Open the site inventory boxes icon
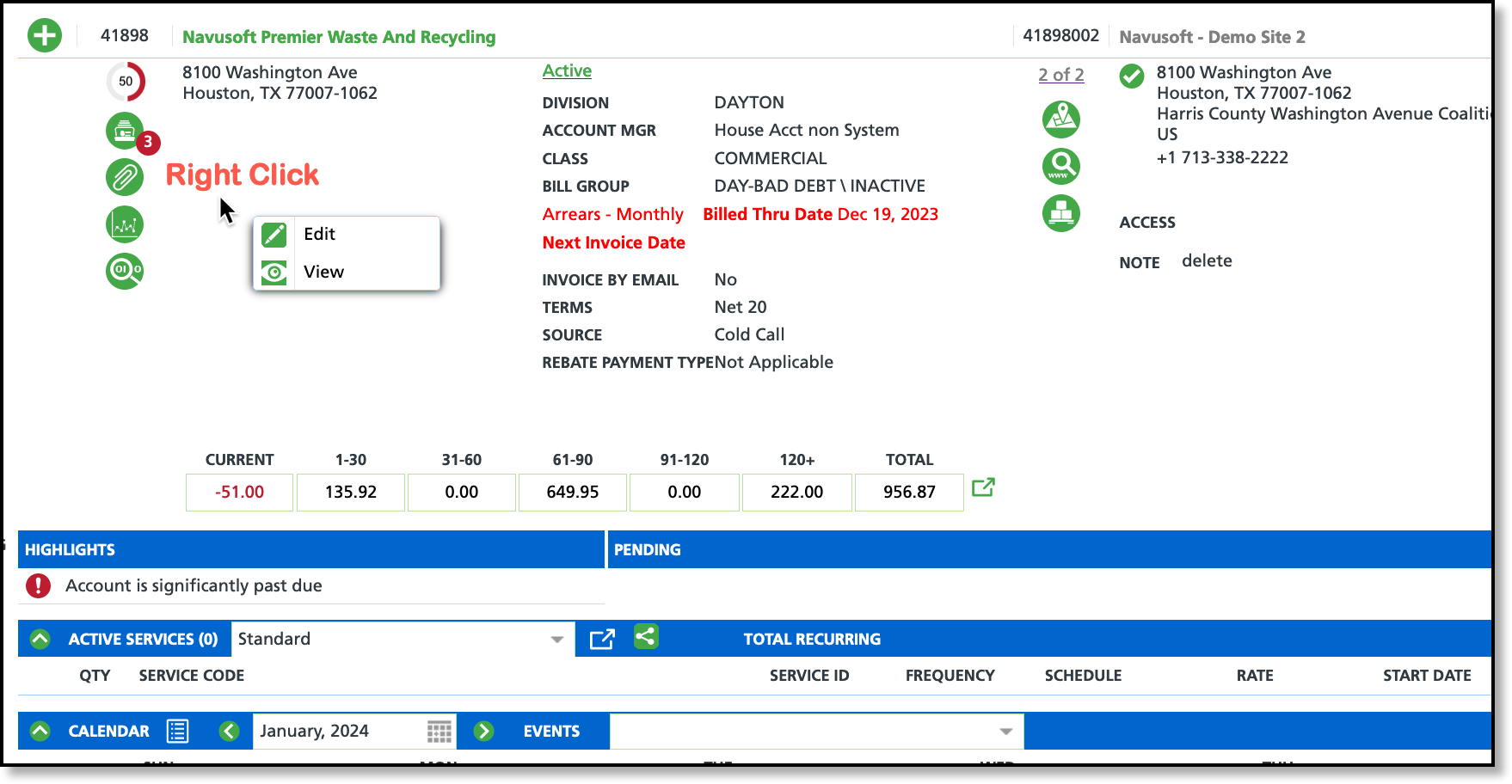The height and width of the screenshot is (784, 1512). [1061, 213]
